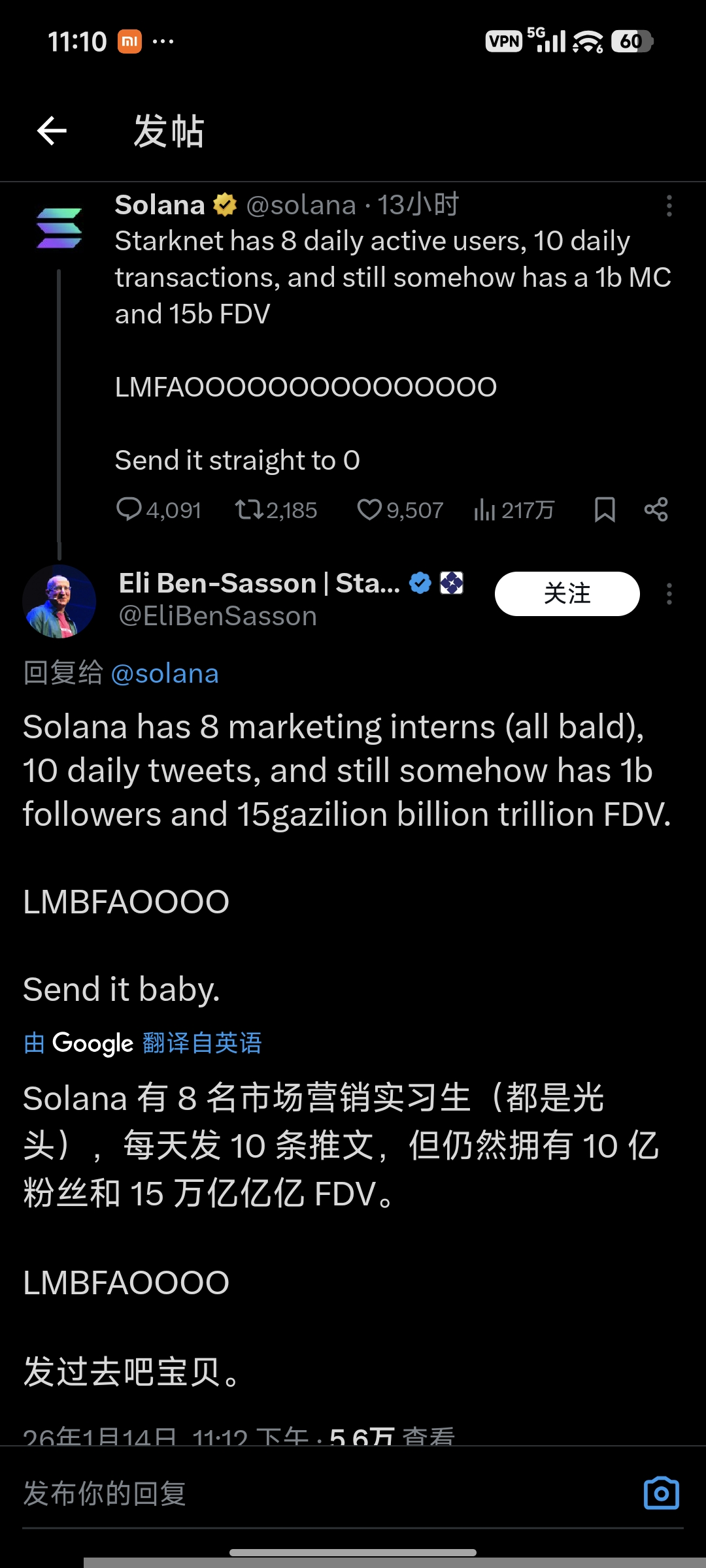Viewport: 706px width, 1568px height.
Task: Open more options on Solana's post
Action: click(669, 206)
